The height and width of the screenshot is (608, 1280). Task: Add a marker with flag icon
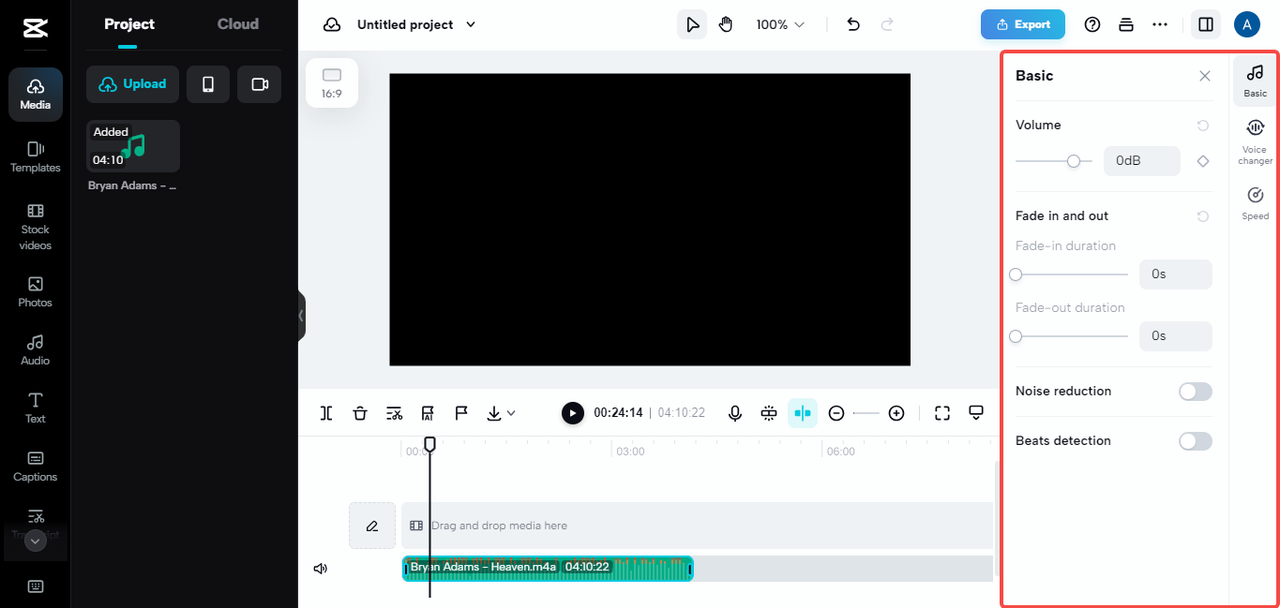click(461, 413)
